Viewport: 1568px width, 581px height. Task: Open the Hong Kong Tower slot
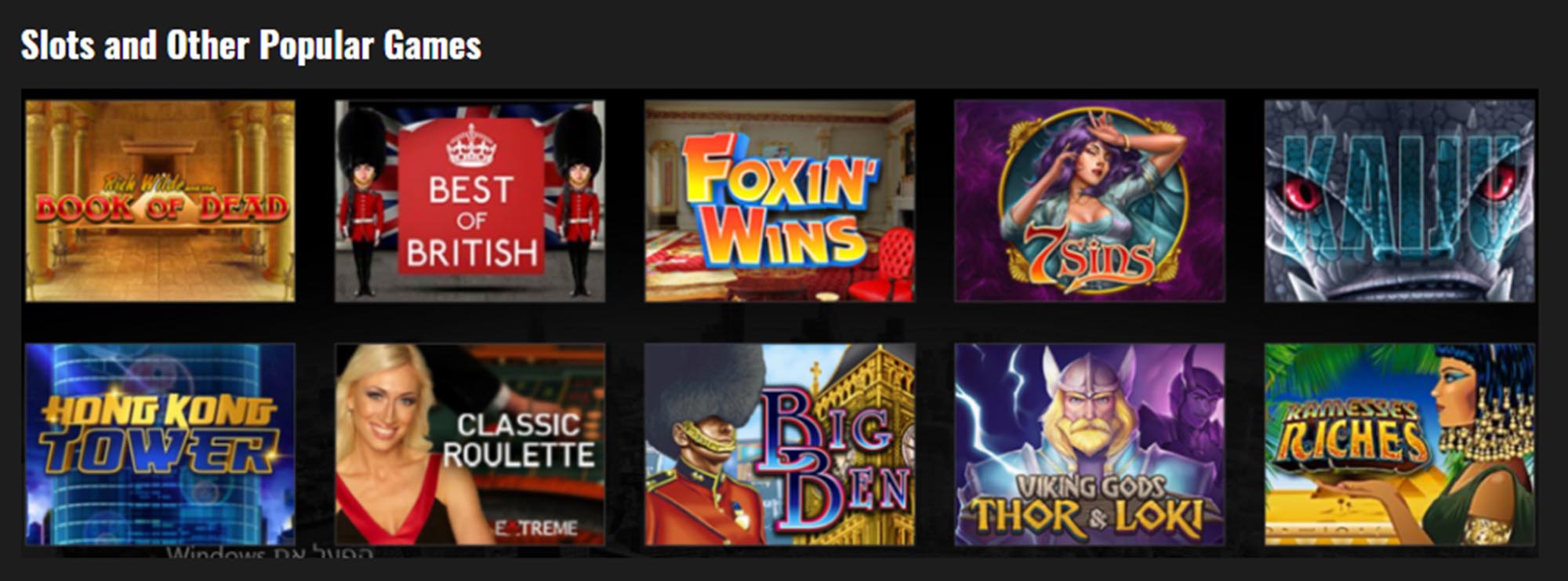coord(160,445)
